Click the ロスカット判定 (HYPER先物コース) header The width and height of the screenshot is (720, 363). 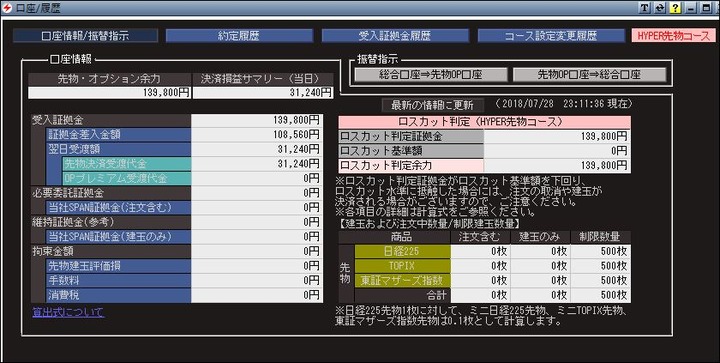[484, 122]
